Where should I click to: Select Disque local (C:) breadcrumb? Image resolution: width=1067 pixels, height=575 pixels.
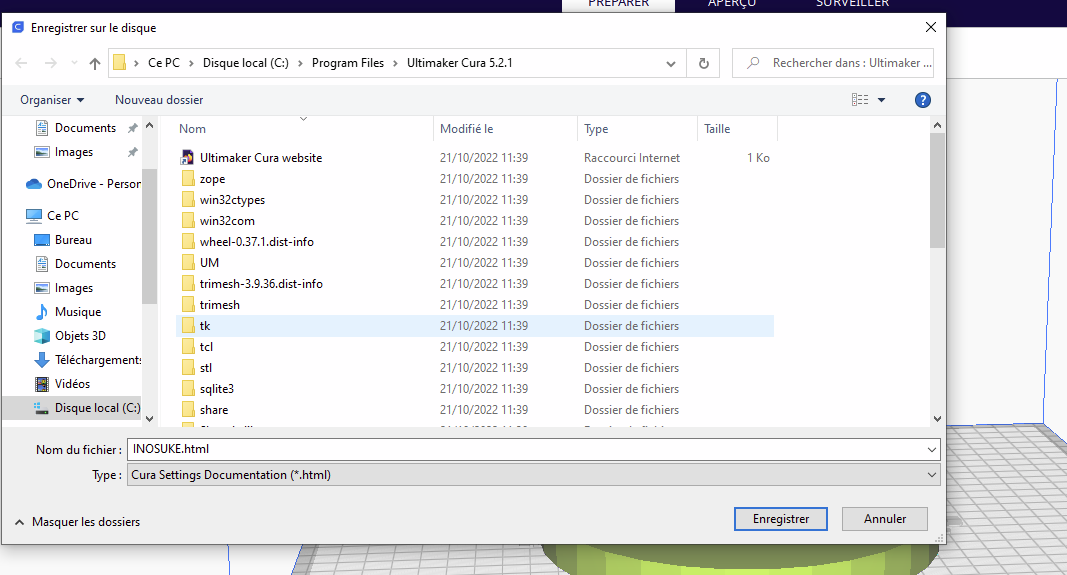tap(246, 63)
